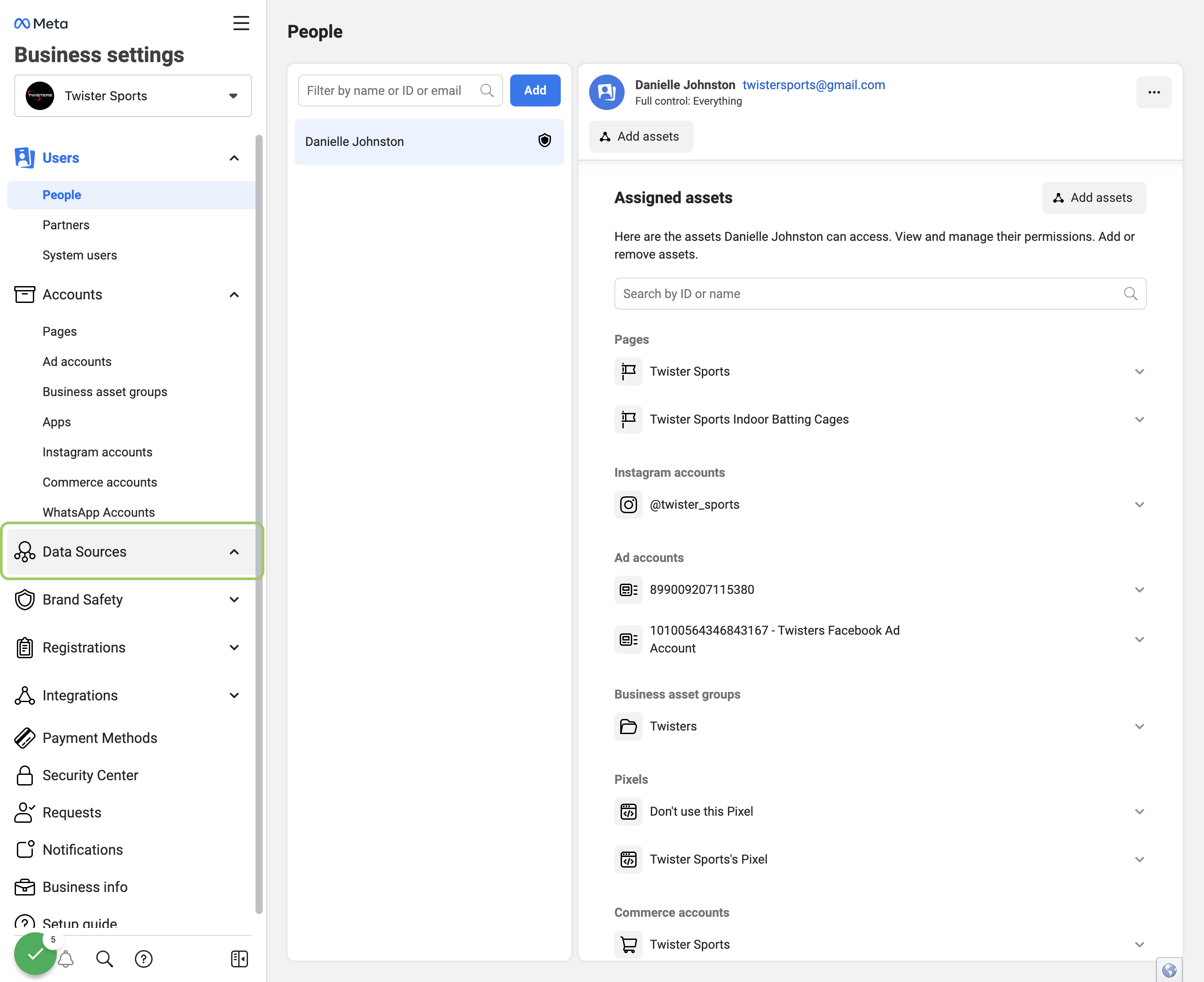Expand the Twisters Facebook Ad Account row
Viewport: 1204px width, 982px height.
1139,639
